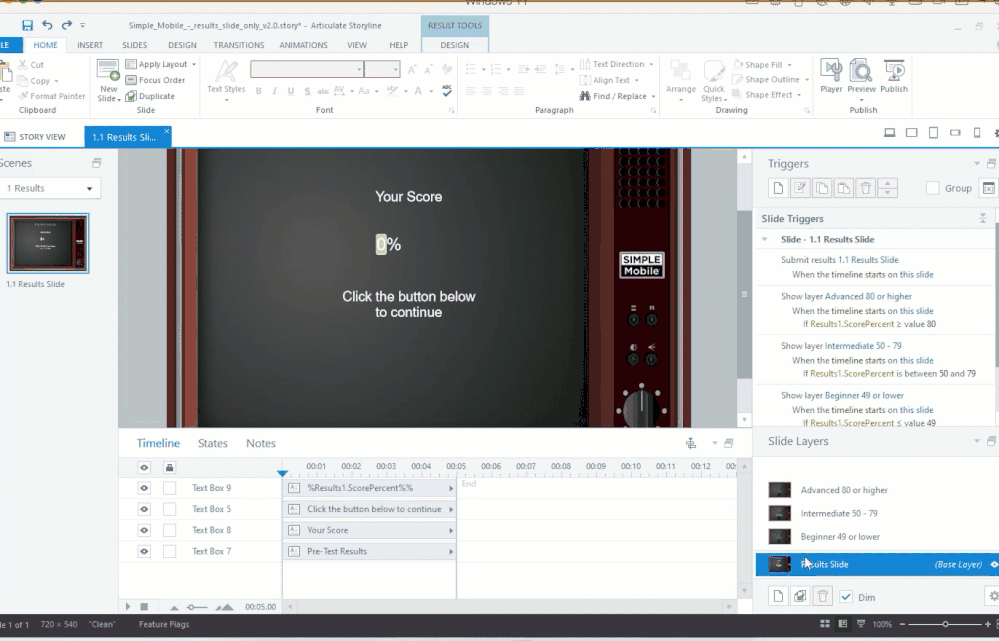Toggle the Dim layer checkbox
Screen dimensions: 999x641
coord(846,597)
